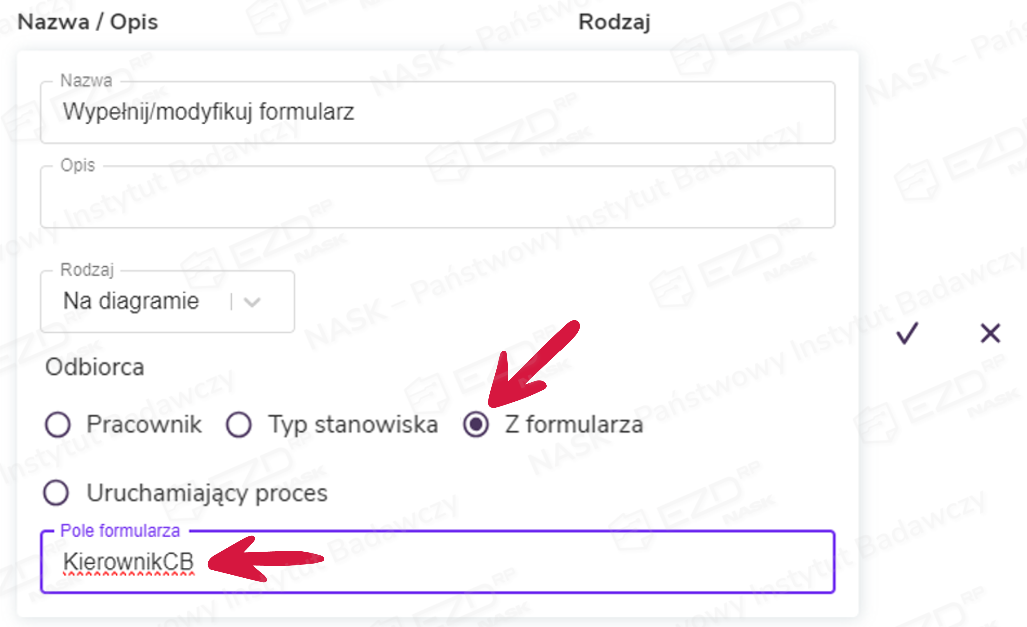Image resolution: width=1027 pixels, height=627 pixels.
Task: Select the Pracownik radio button
Action: click(58, 425)
